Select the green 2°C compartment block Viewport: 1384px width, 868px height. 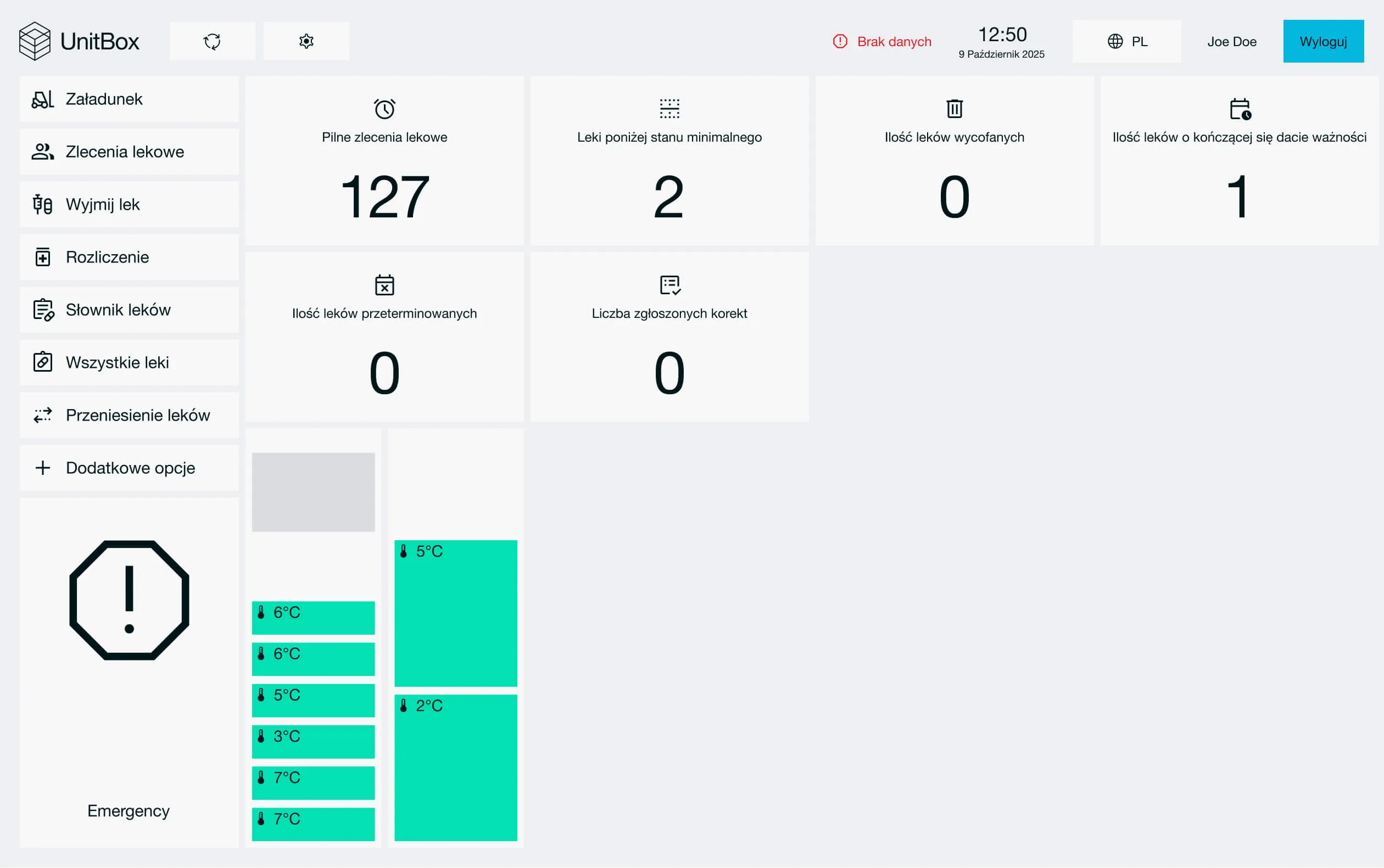click(x=455, y=768)
